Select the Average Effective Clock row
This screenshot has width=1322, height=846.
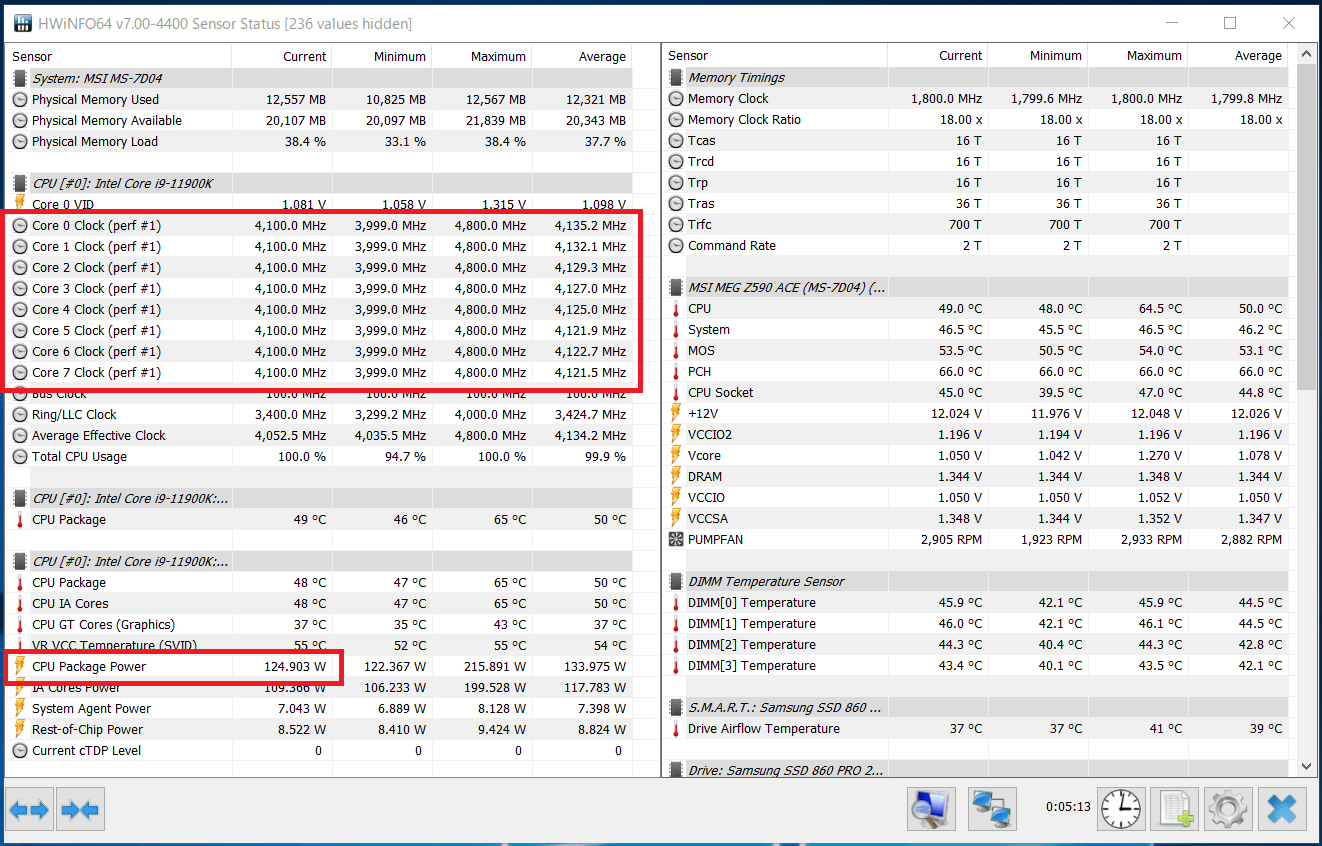point(319,435)
